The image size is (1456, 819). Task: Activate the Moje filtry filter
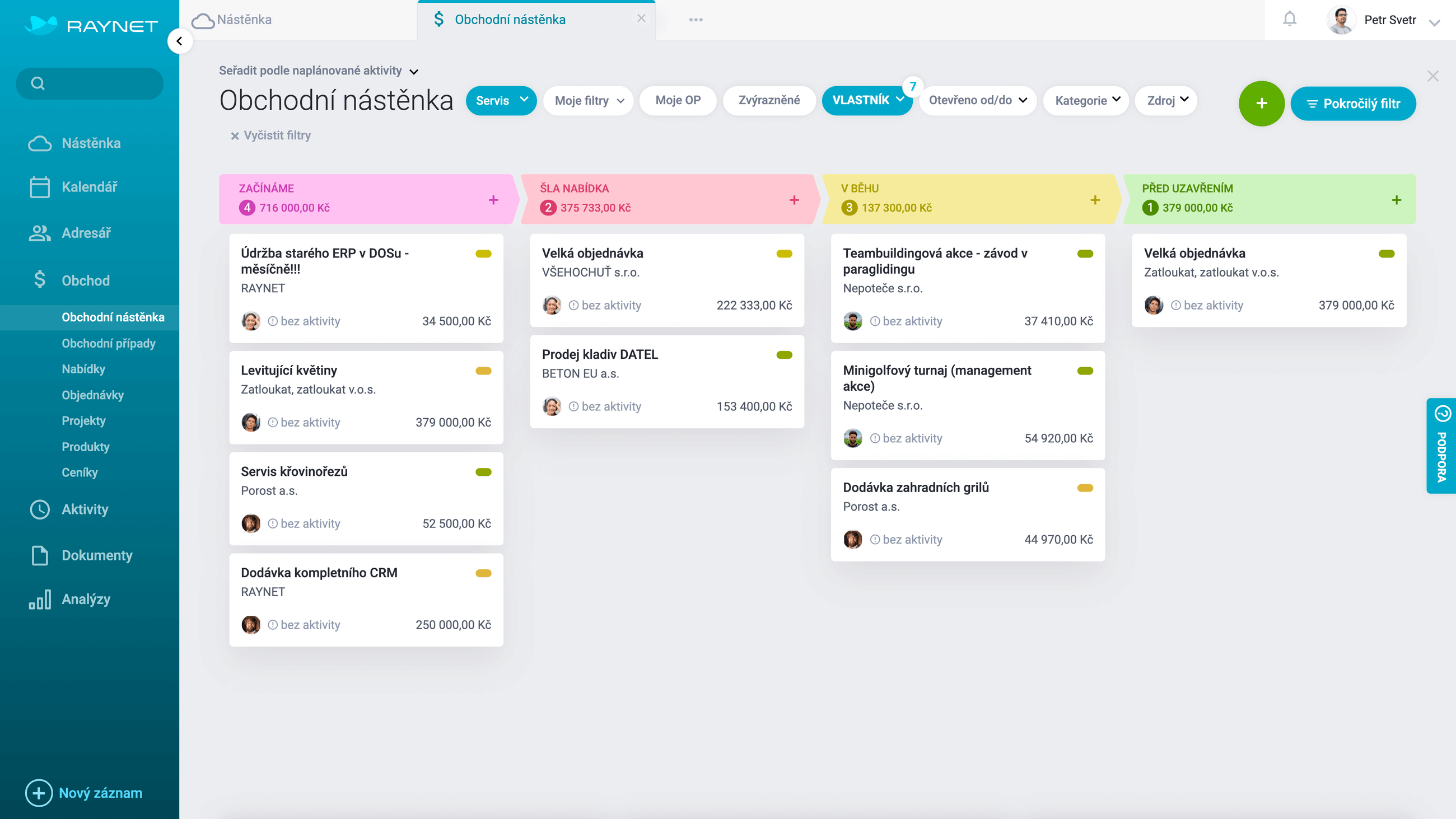click(x=588, y=101)
